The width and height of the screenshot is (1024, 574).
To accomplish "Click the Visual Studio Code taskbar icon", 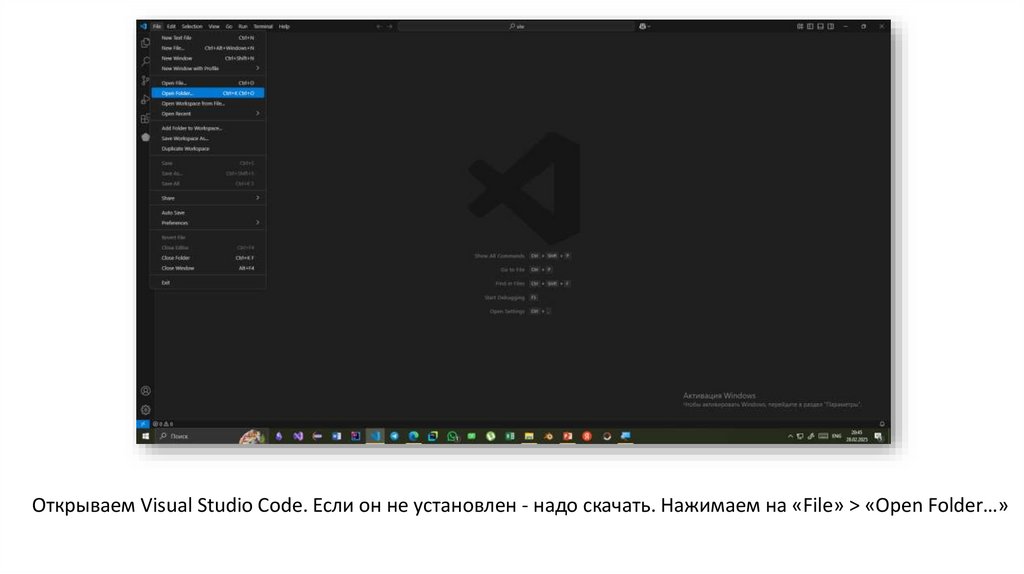I will click(375, 436).
